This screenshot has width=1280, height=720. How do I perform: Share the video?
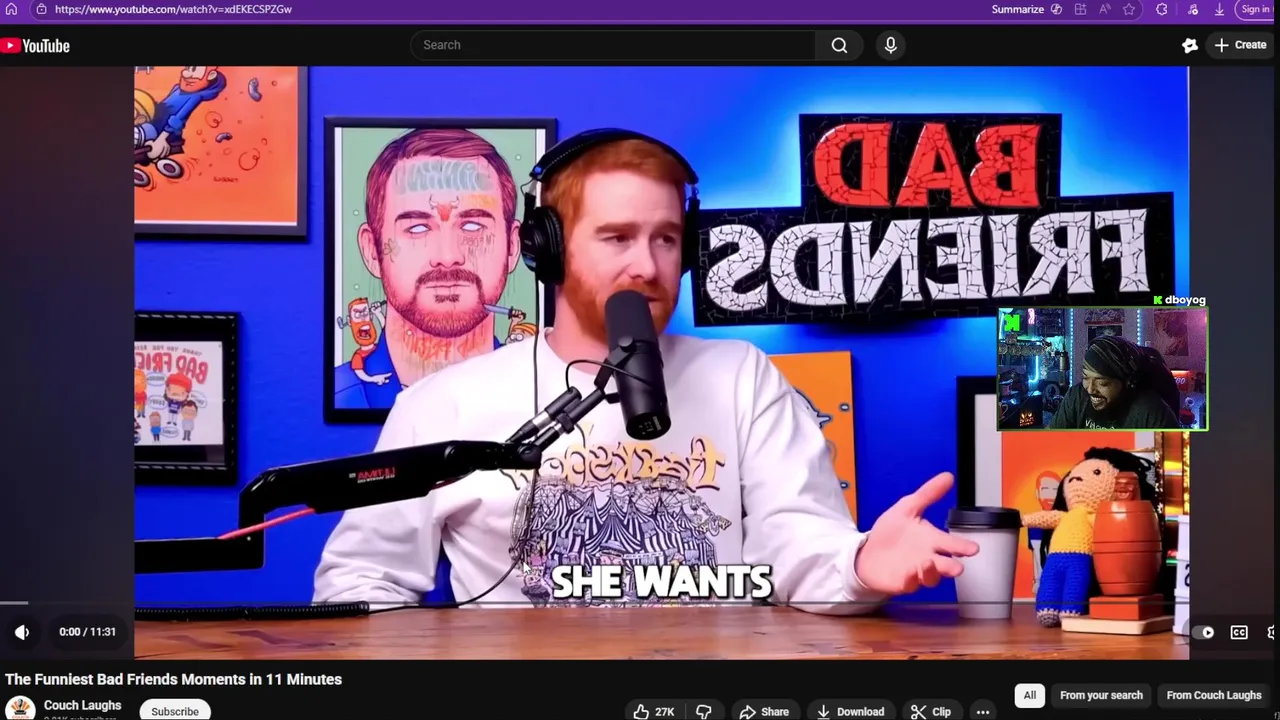coord(764,712)
